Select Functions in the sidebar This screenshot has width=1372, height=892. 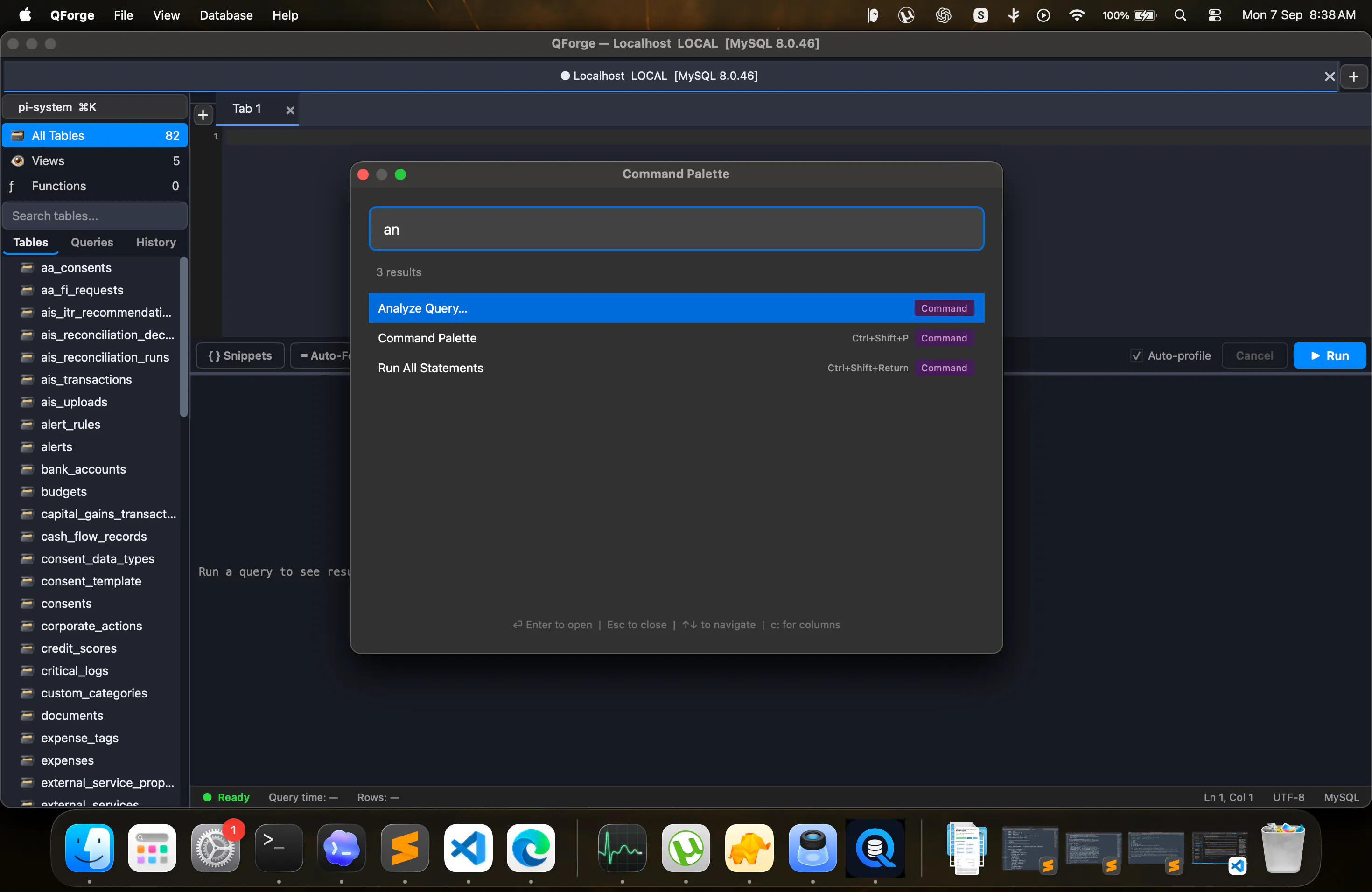pyautogui.click(x=95, y=186)
